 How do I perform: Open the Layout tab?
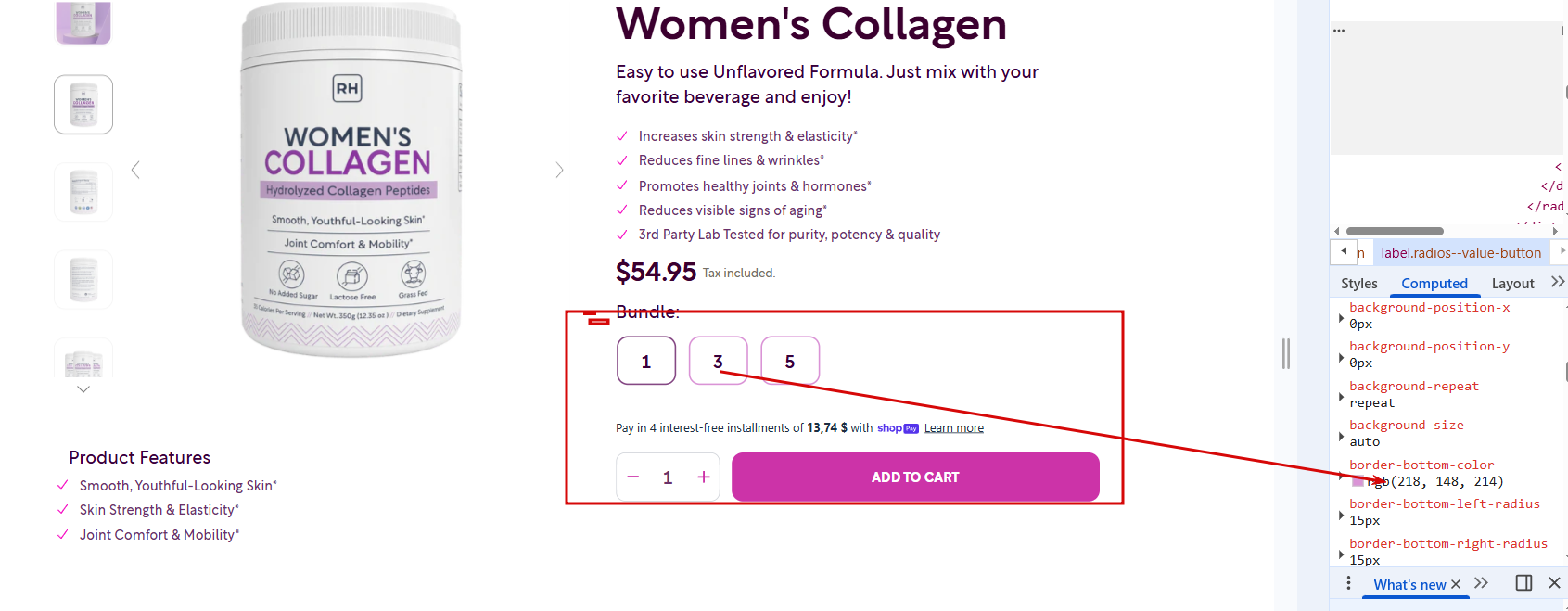click(x=1512, y=284)
